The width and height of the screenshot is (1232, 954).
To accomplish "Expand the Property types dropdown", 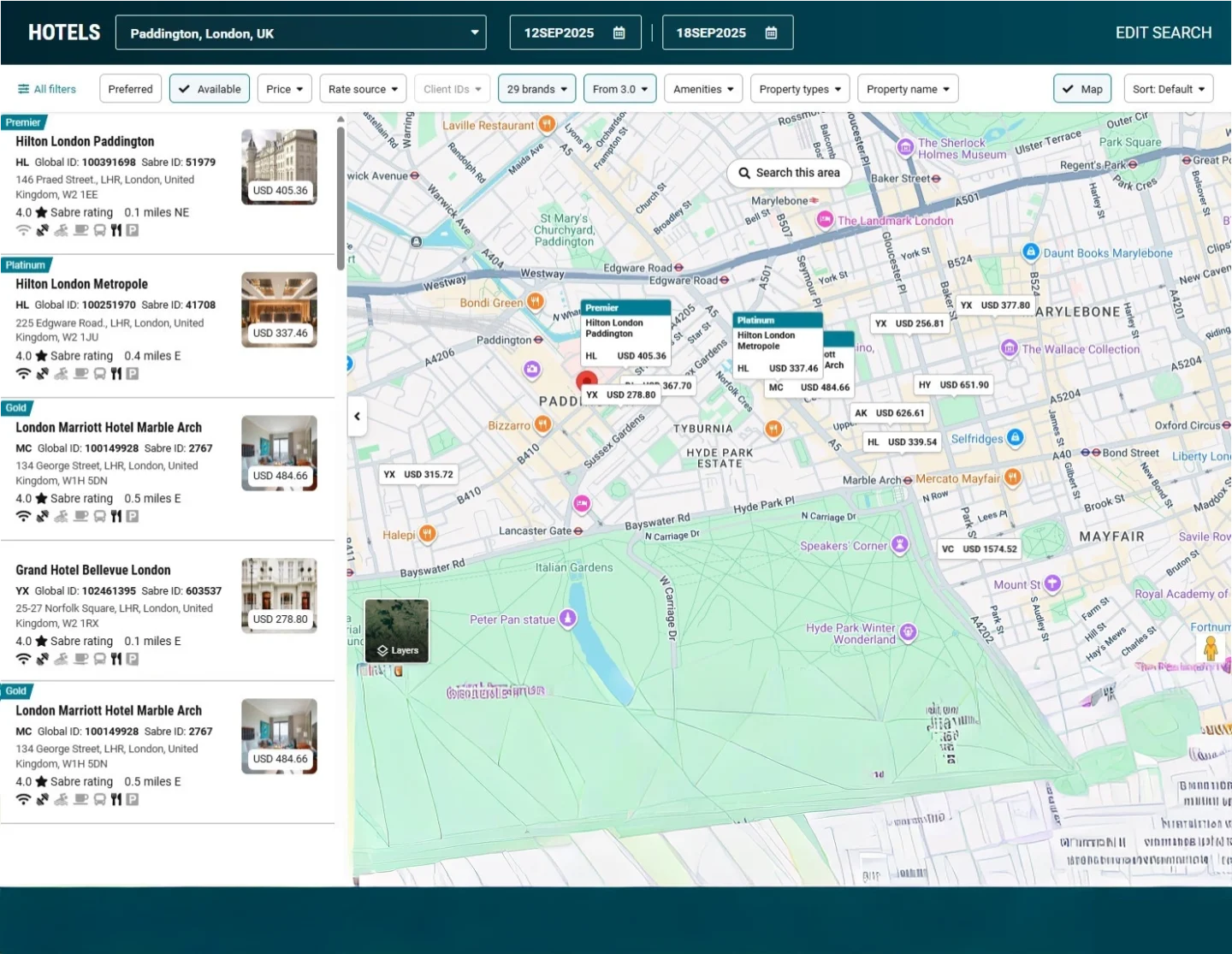I will pos(799,88).
